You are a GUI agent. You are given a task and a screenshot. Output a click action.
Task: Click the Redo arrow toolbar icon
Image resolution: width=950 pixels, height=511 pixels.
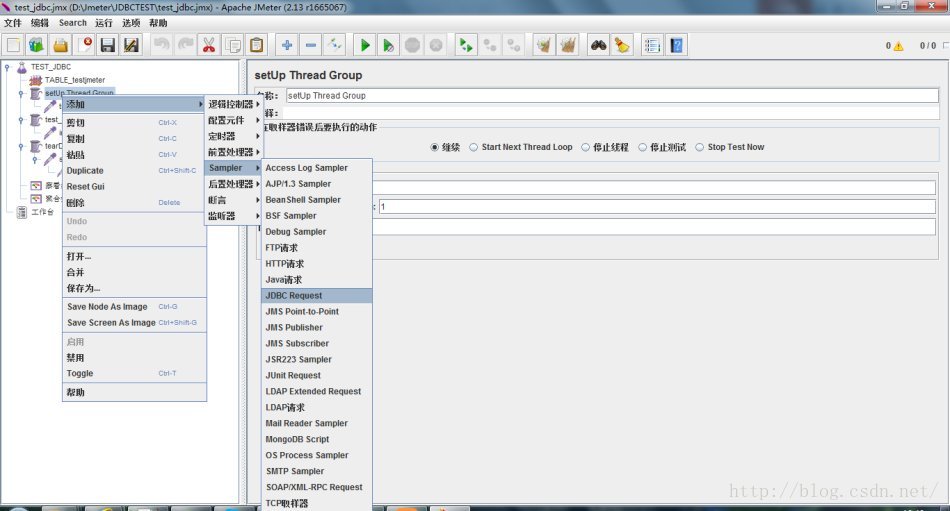[185, 45]
